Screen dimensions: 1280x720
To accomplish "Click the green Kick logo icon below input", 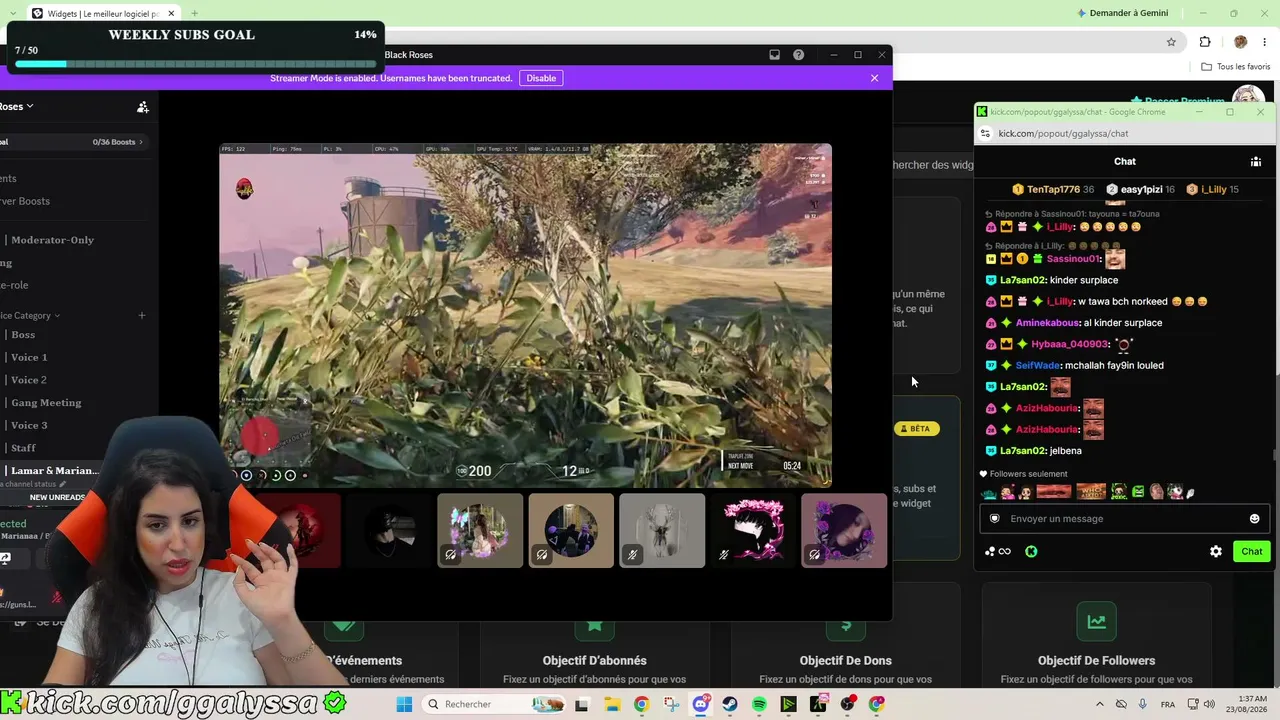I will (1031, 552).
